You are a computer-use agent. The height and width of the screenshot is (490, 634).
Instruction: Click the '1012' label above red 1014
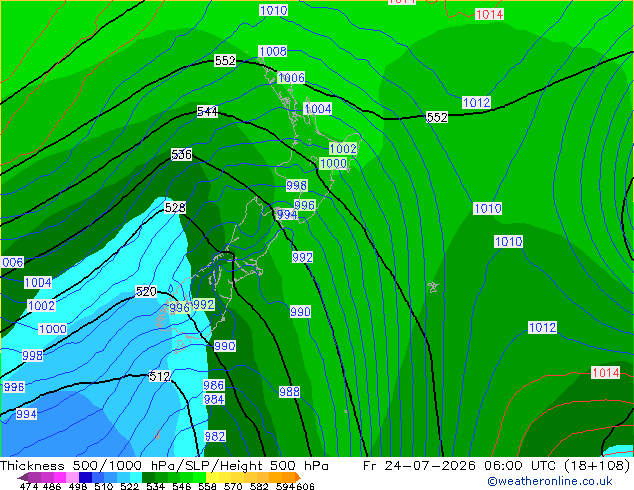[x=542, y=327]
